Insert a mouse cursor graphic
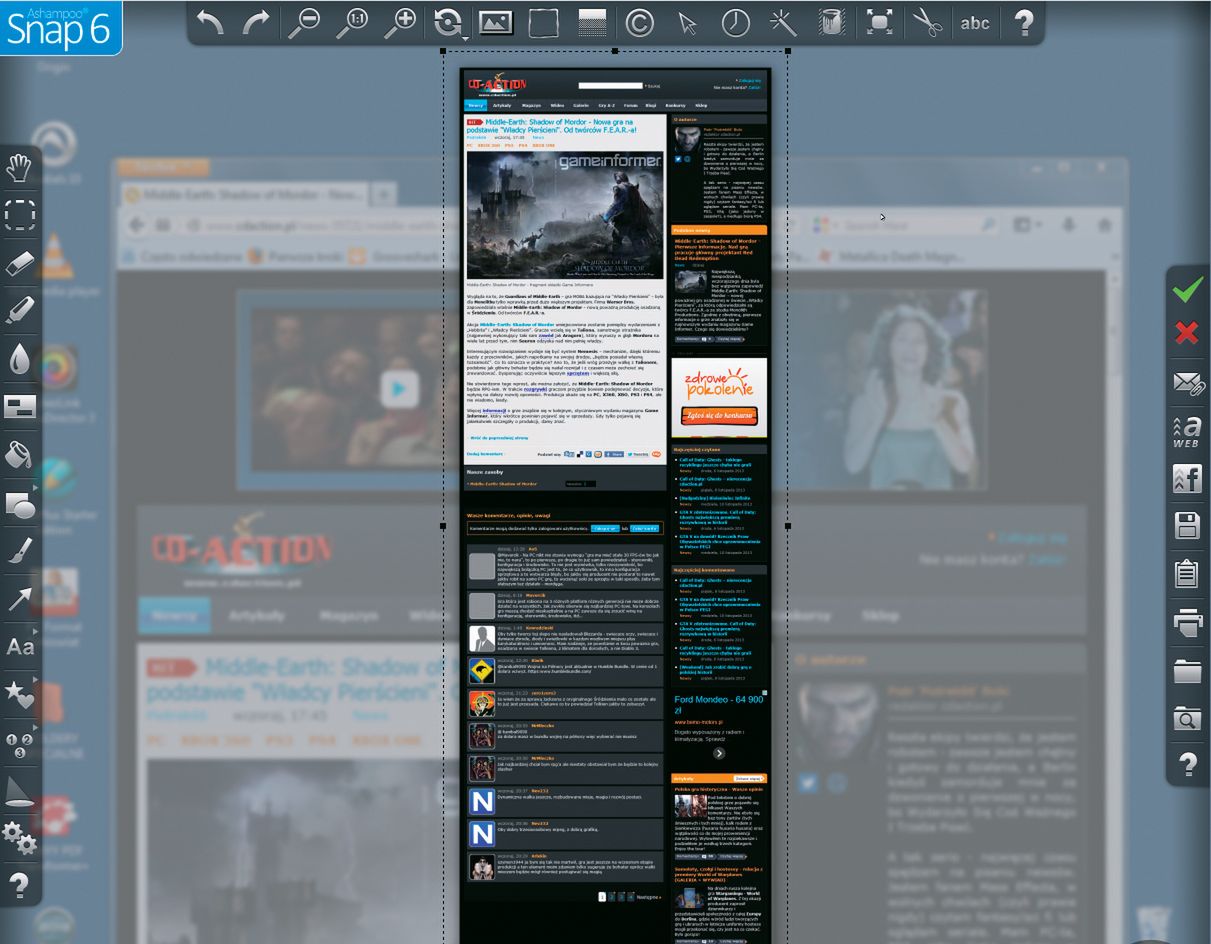Viewport: 1211px width, 944px height. pyautogui.click(x=688, y=22)
